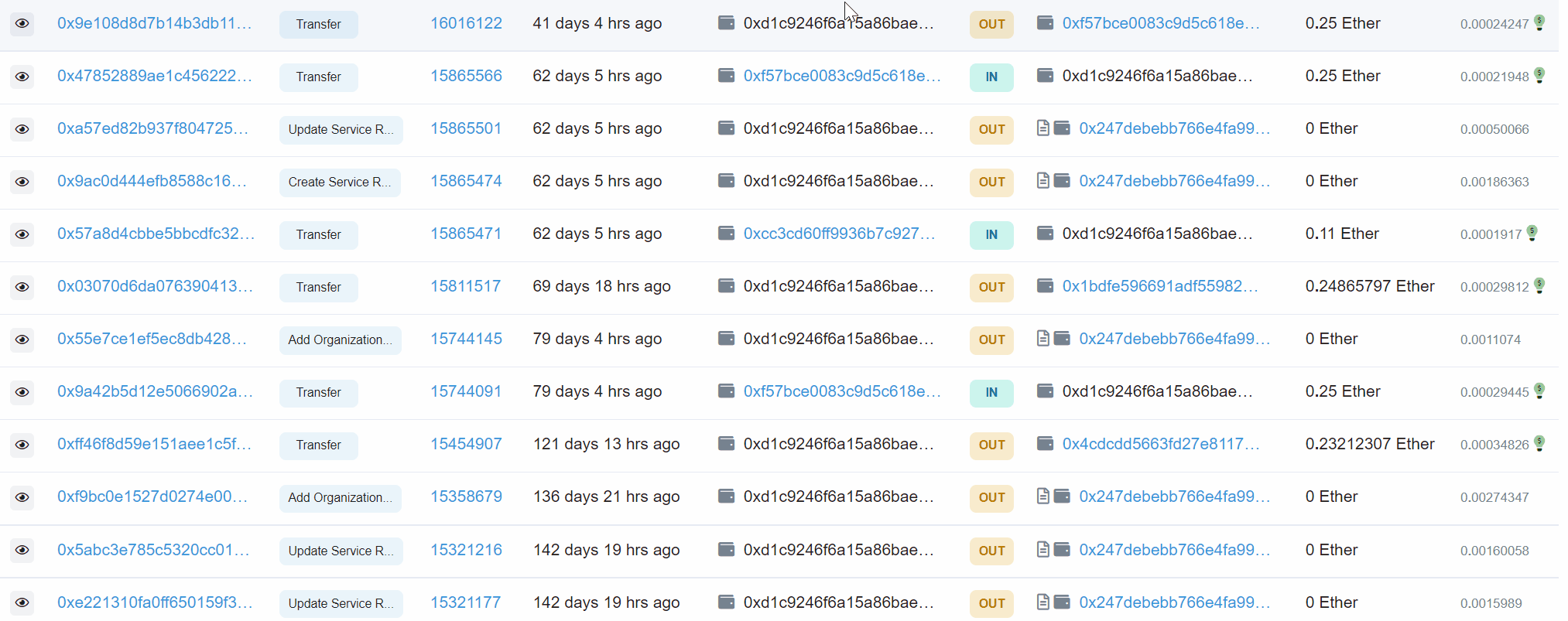
Task: Open eye preview of 0x5abc3e785c5320cc01
Action: pos(22,550)
